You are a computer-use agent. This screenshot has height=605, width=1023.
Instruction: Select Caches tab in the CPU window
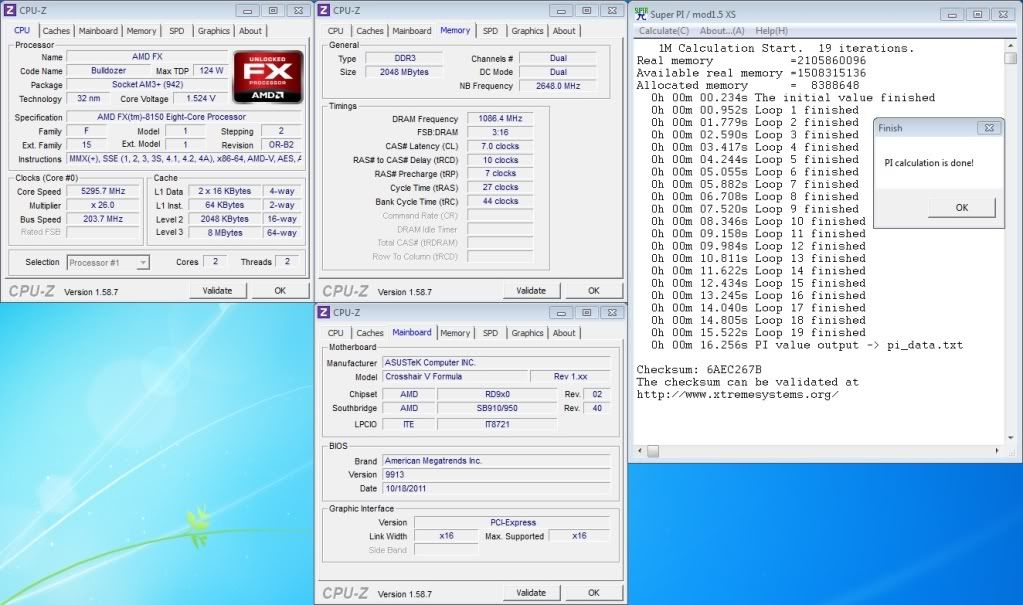(56, 31)
